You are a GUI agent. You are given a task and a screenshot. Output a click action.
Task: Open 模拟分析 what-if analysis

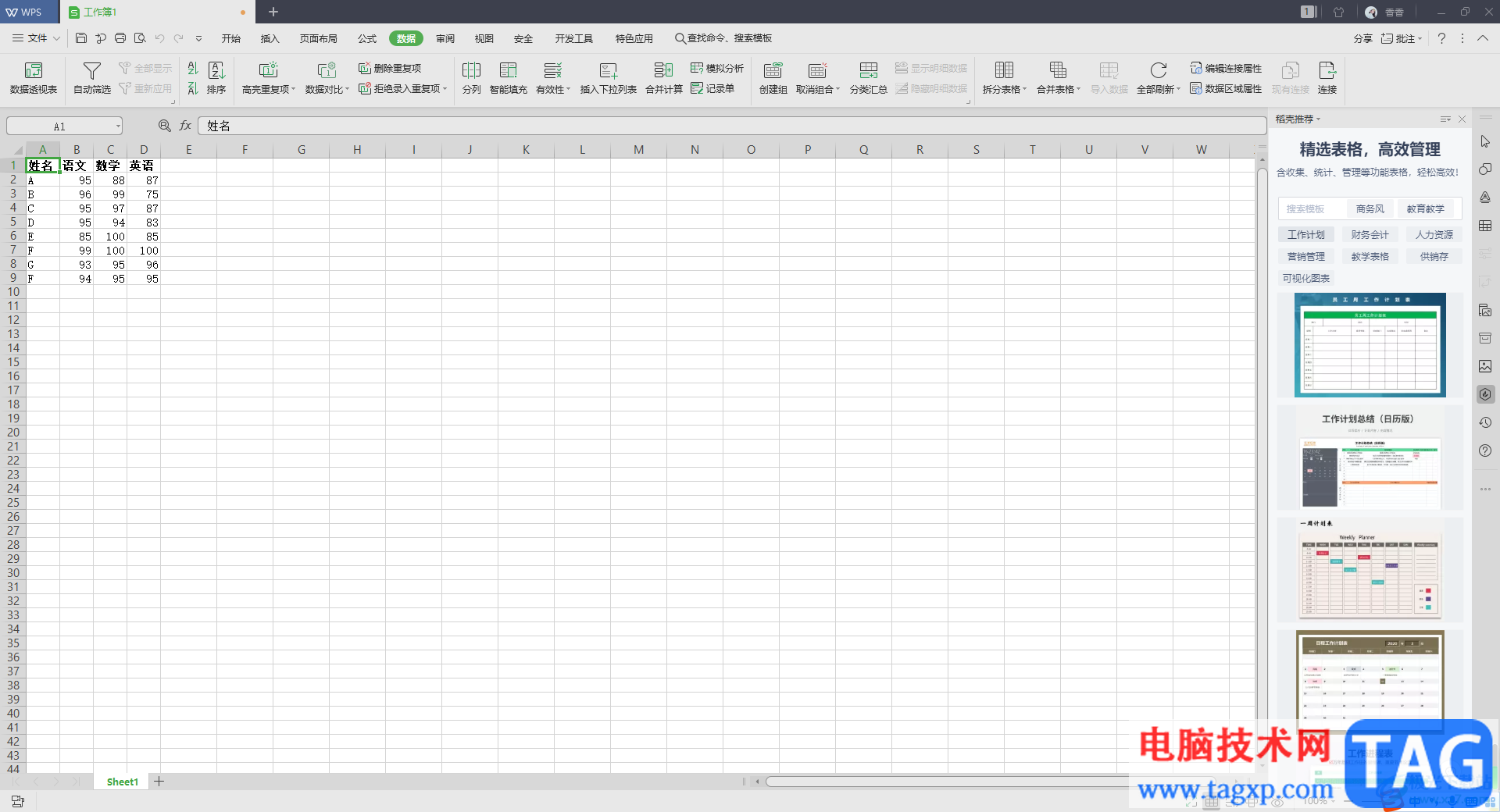pos(717,69)
